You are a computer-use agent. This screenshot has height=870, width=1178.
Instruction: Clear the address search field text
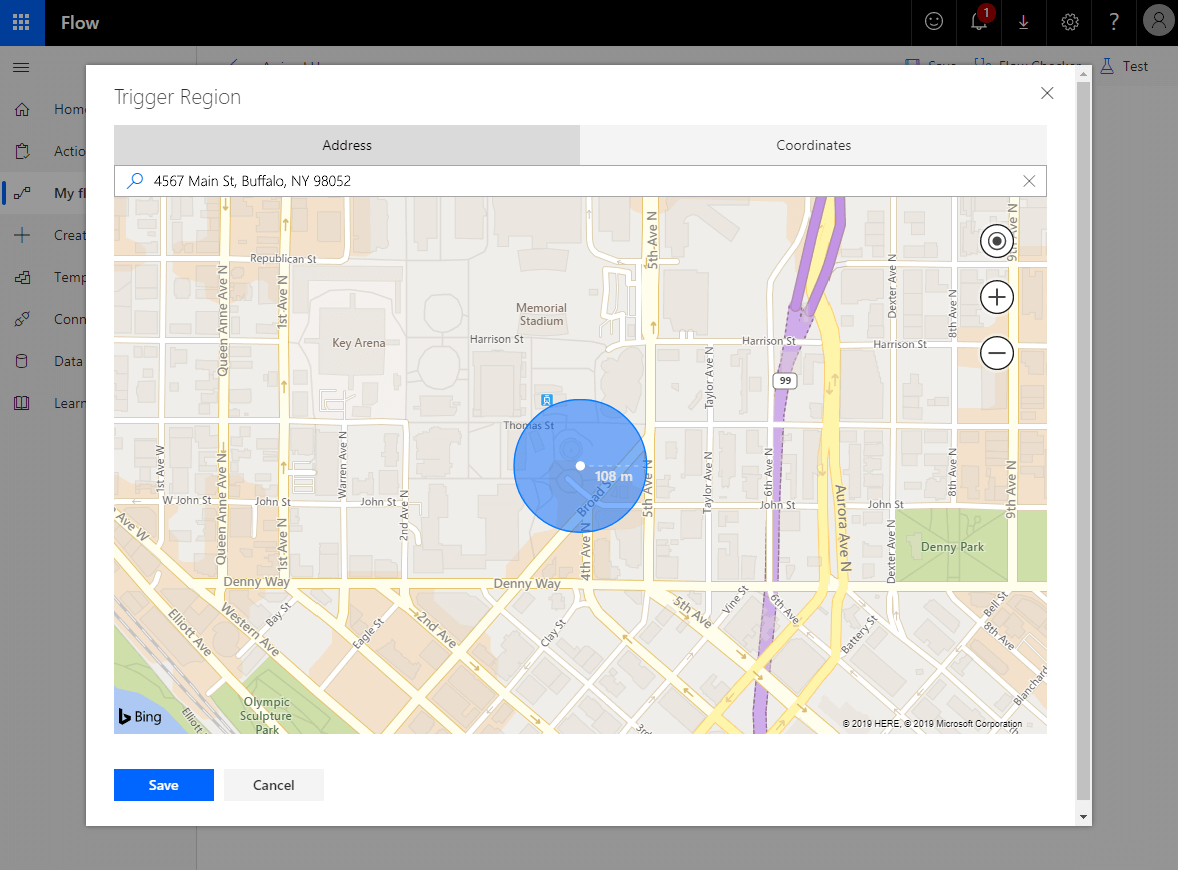coord(1029,181)
